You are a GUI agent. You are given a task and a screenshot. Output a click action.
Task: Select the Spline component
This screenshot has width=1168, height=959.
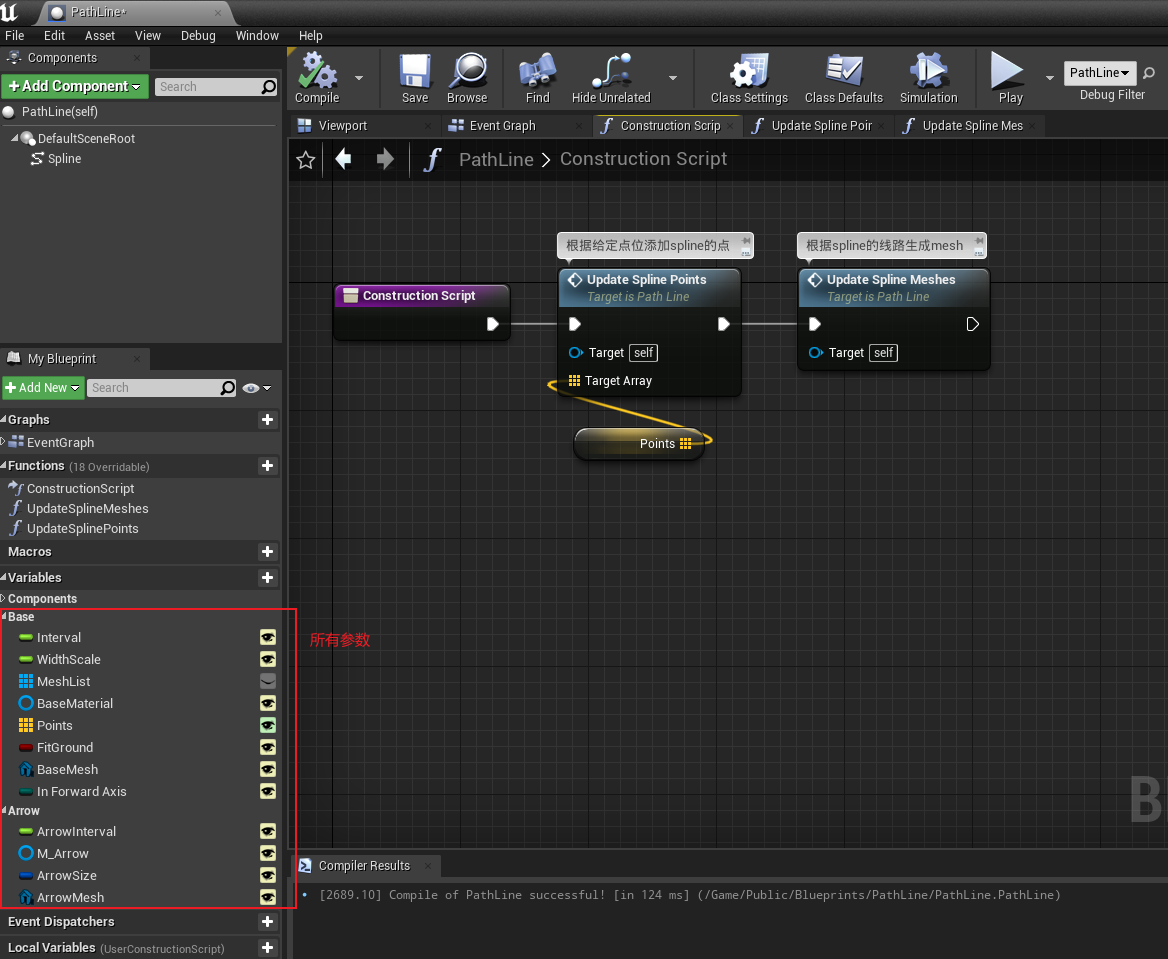pyautogui.click(x=64, y=159)
